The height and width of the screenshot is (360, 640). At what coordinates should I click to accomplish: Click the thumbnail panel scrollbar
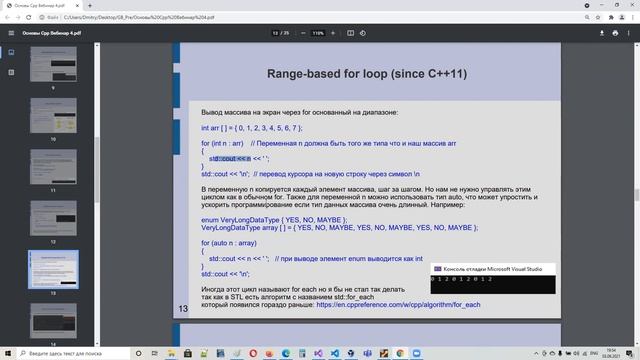pos(97,169)
